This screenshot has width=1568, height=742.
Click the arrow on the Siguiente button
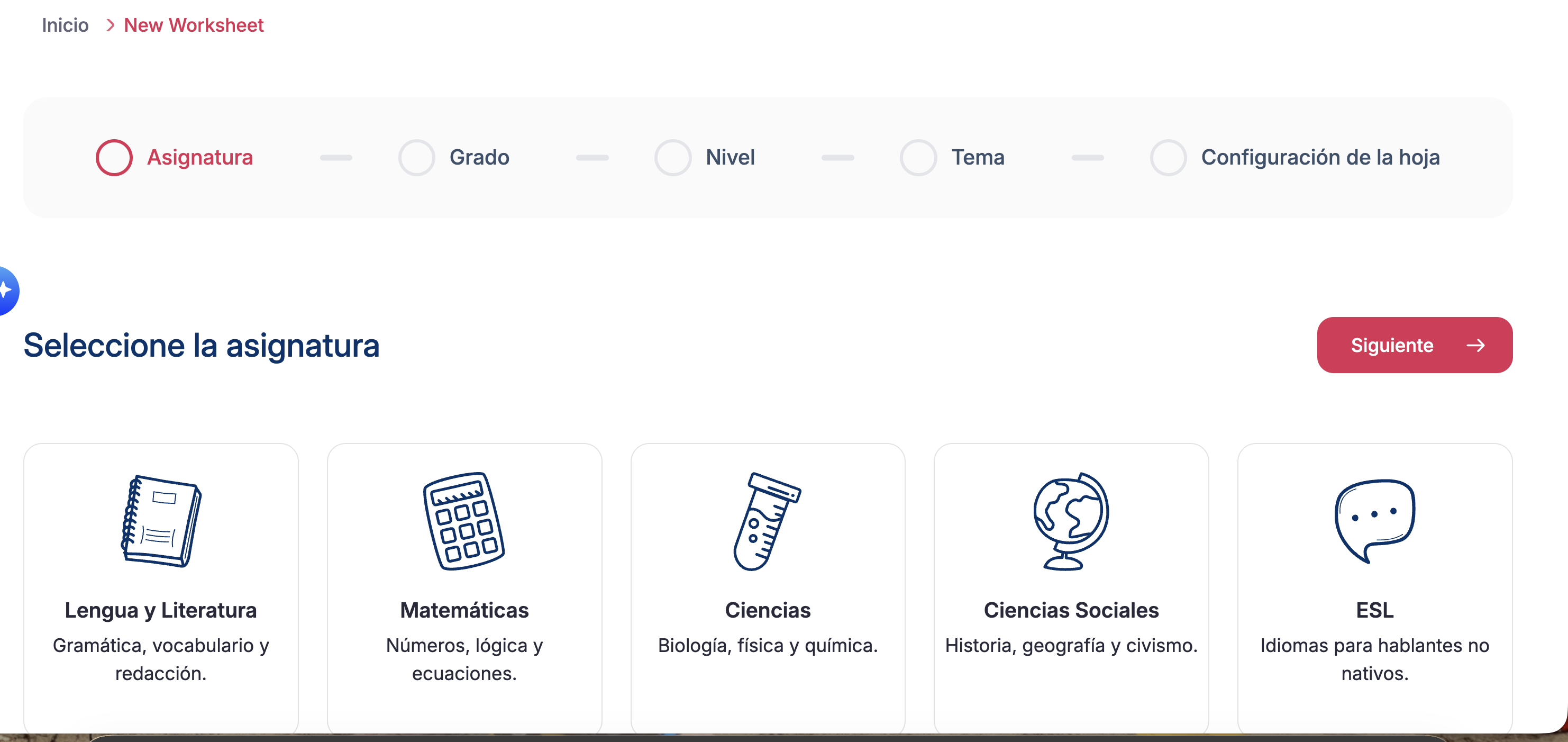(1475, 346)
